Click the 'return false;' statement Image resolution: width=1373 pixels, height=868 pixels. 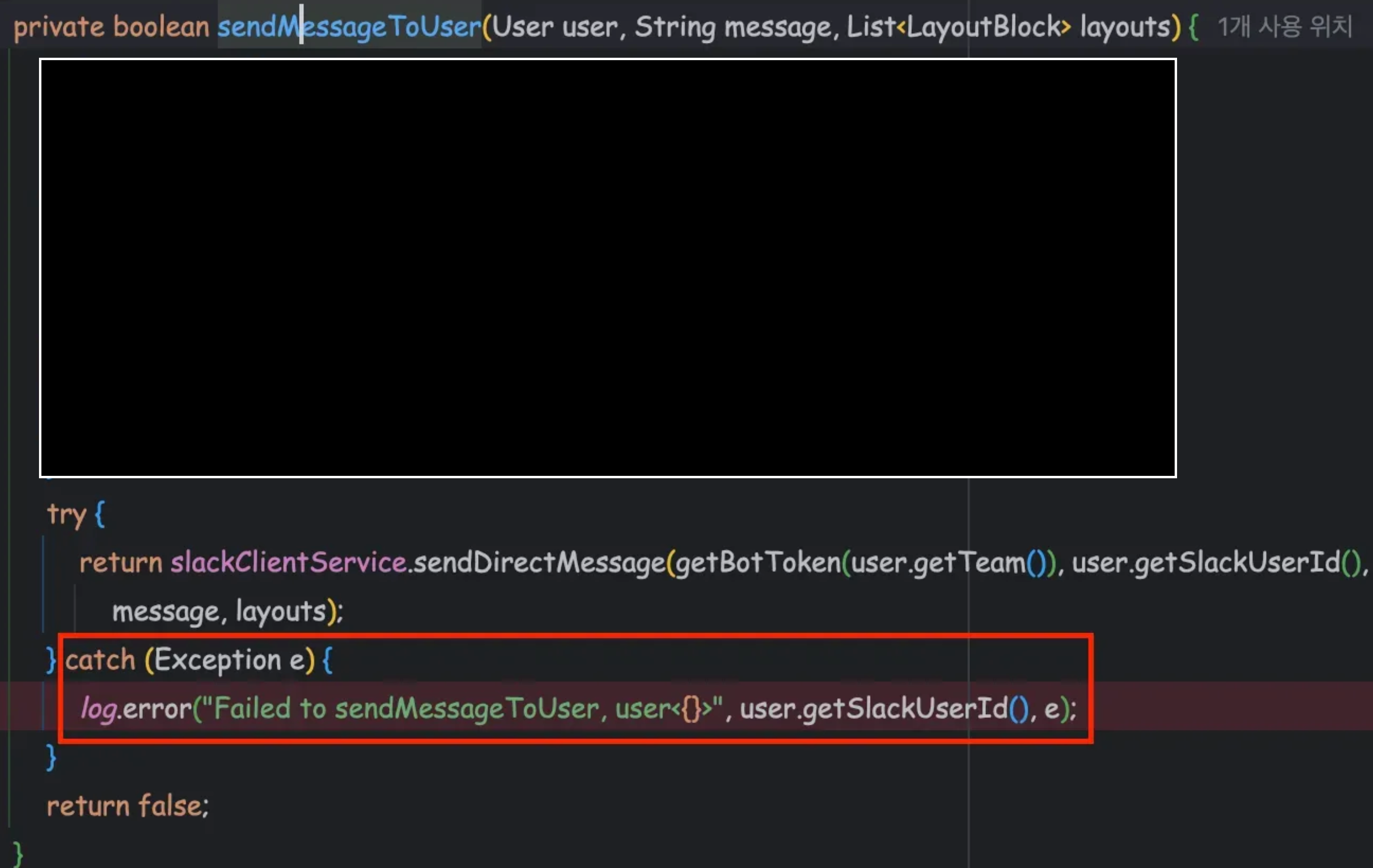tap(128, 806)
